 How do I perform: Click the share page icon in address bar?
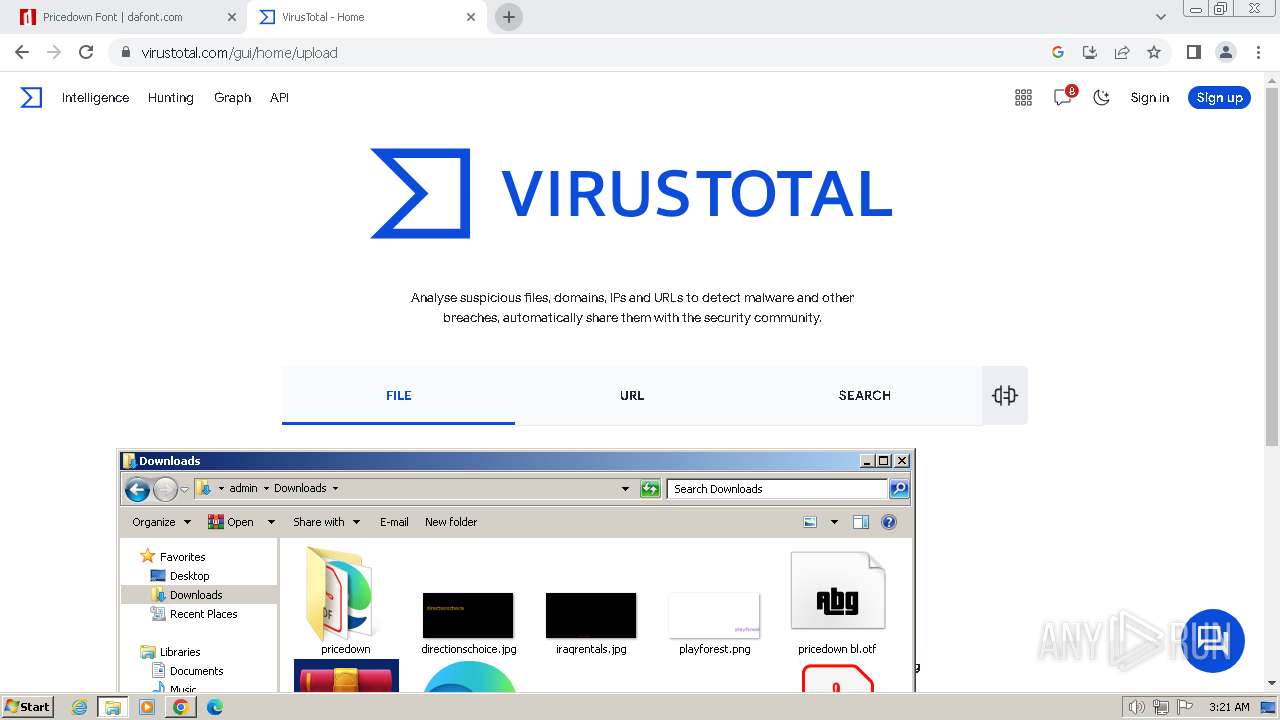[x=1122, y=52]
